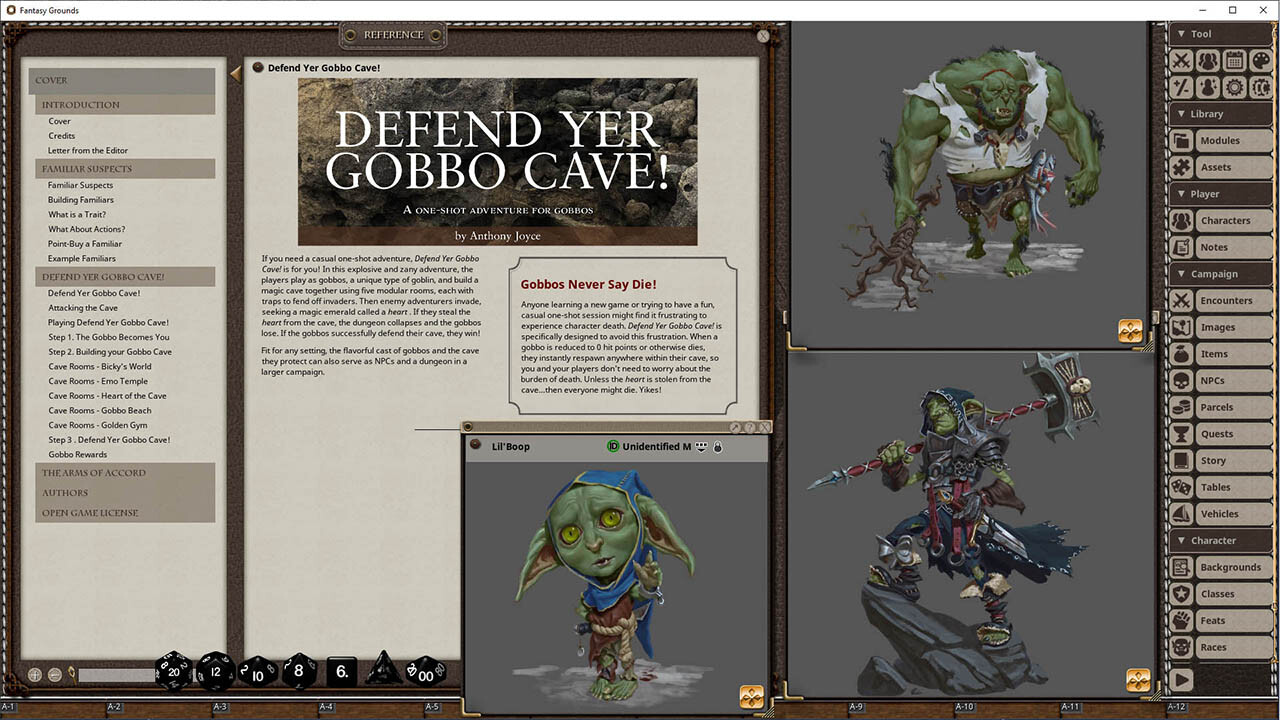Roll the black d20 die

tap(172, 670)
